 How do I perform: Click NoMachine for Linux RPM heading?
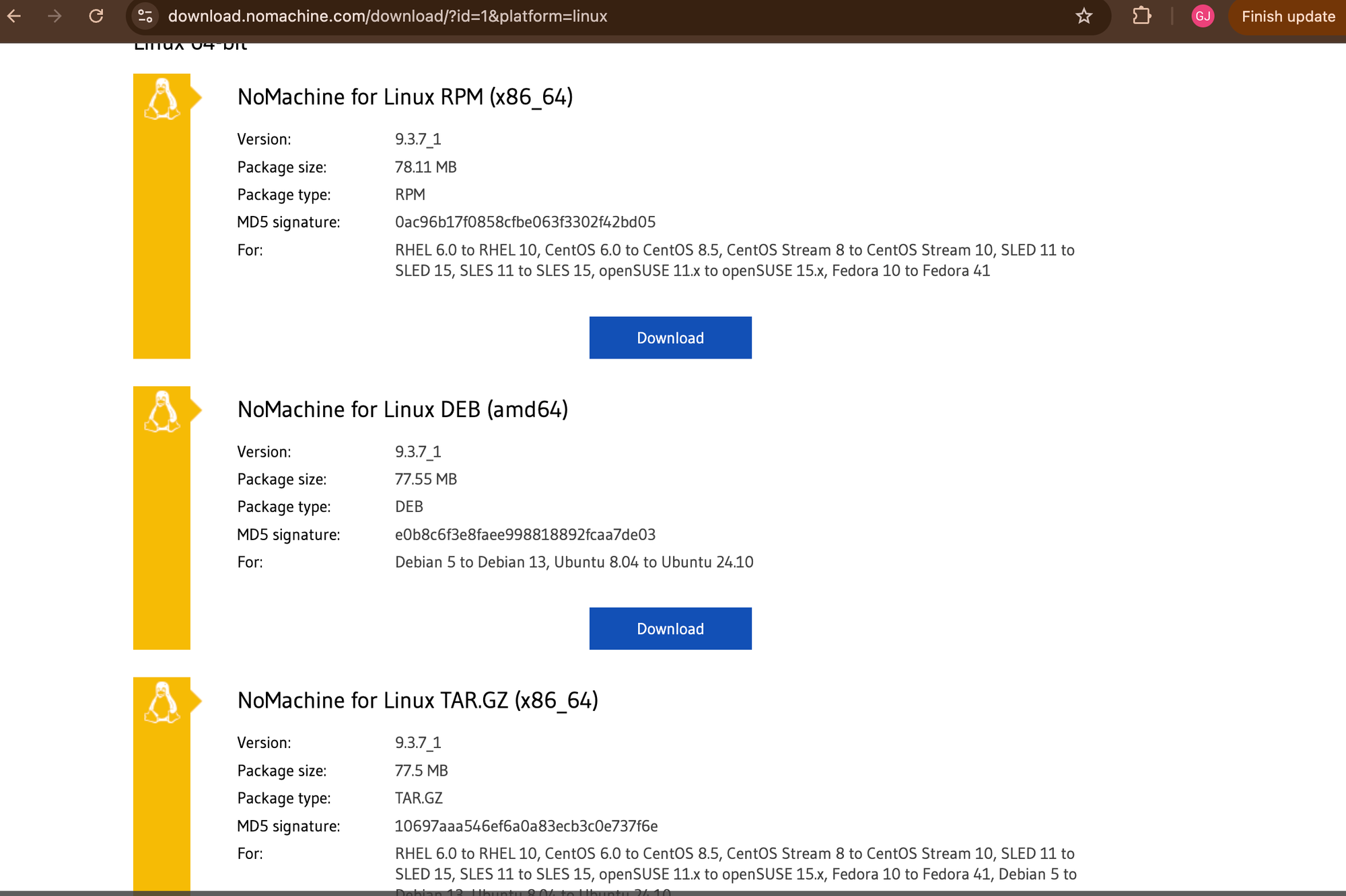[405, 97]
